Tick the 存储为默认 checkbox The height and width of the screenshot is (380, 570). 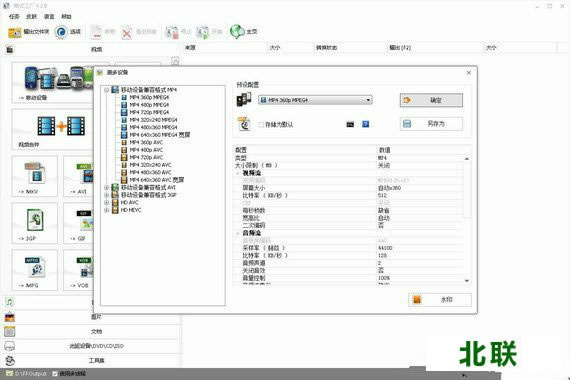tap(261, 125)
